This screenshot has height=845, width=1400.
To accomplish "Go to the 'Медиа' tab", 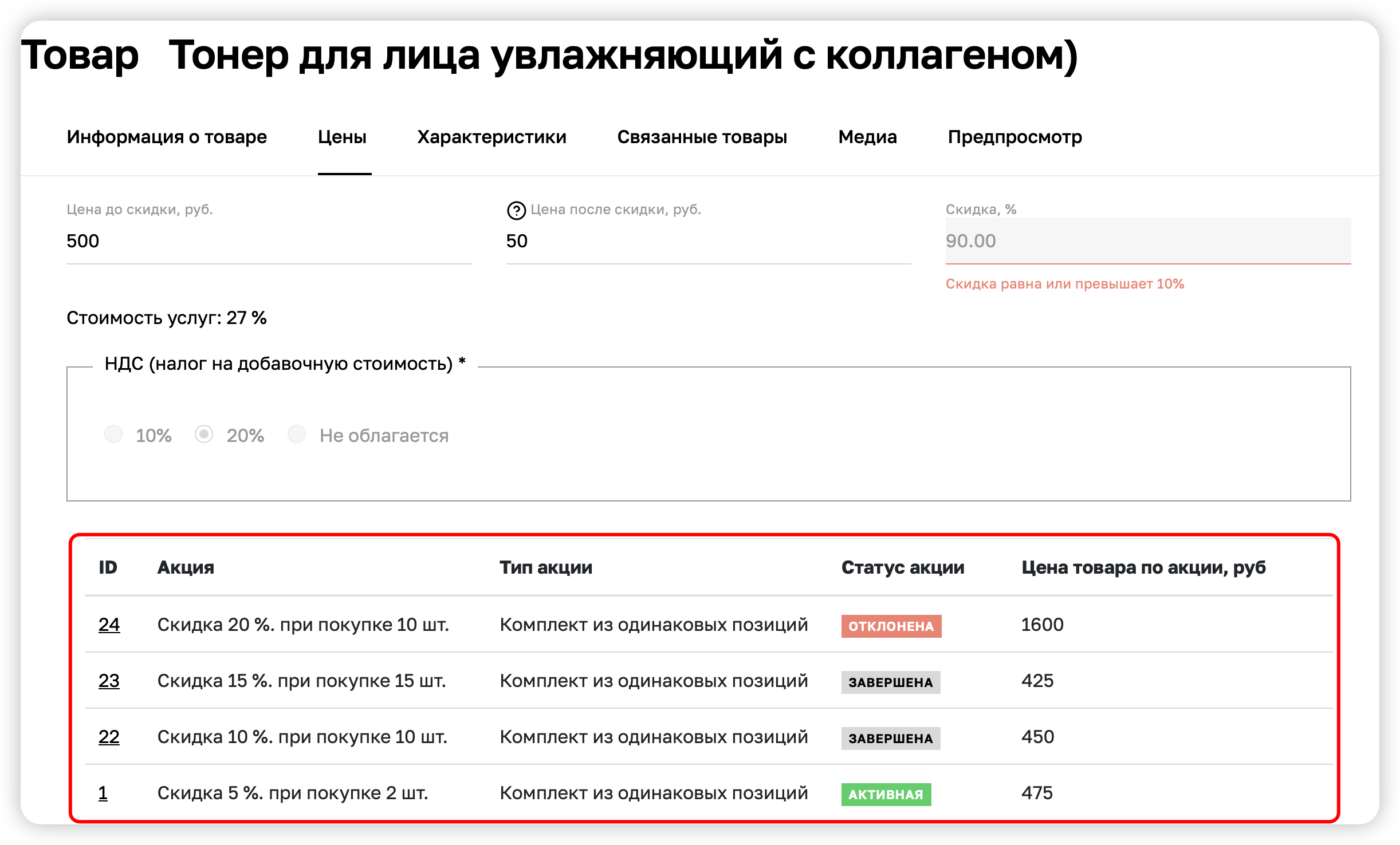I will pyautogui.click(x=867, y=137).
